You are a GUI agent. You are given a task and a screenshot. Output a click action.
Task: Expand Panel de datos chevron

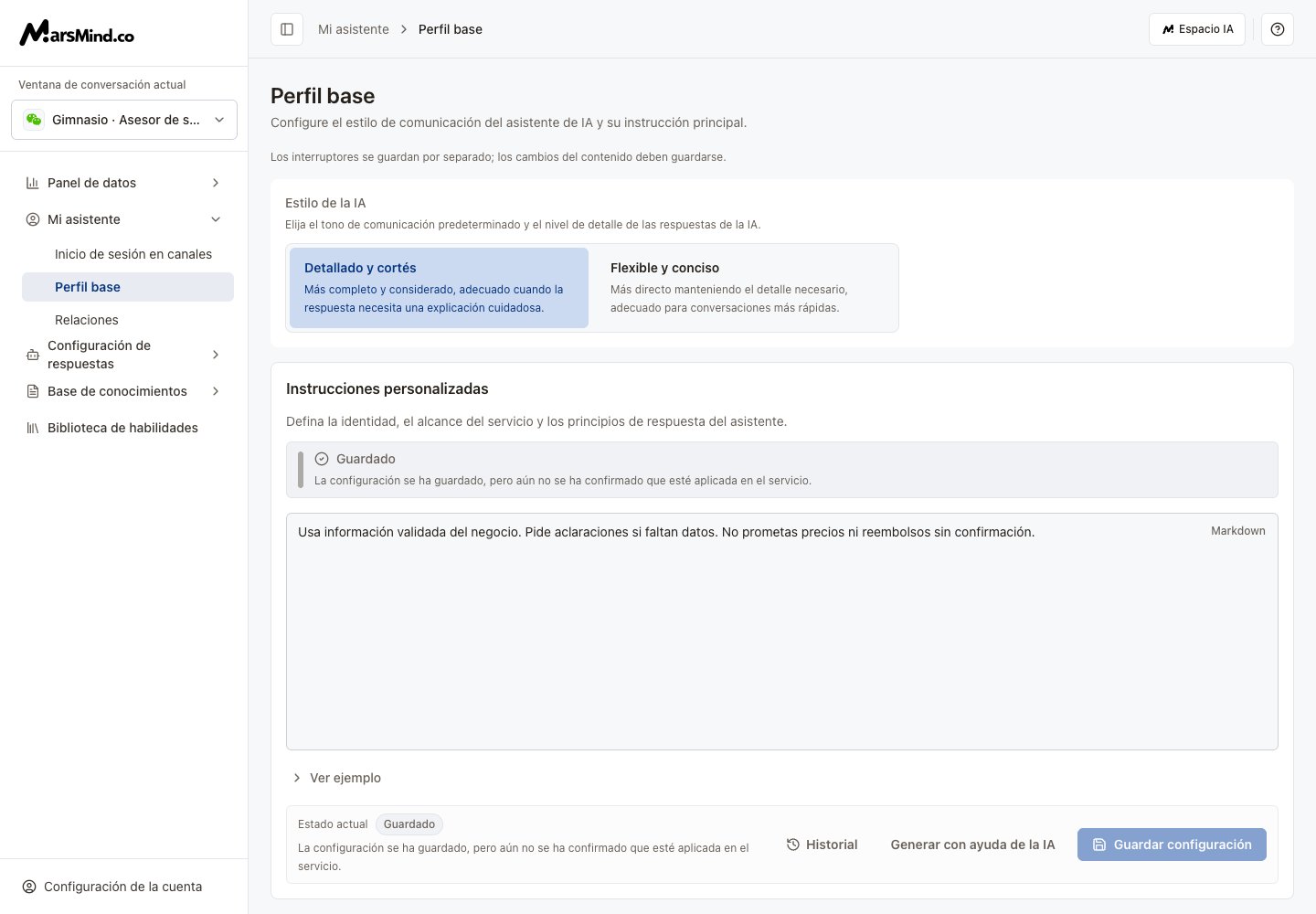click(216, 183)
